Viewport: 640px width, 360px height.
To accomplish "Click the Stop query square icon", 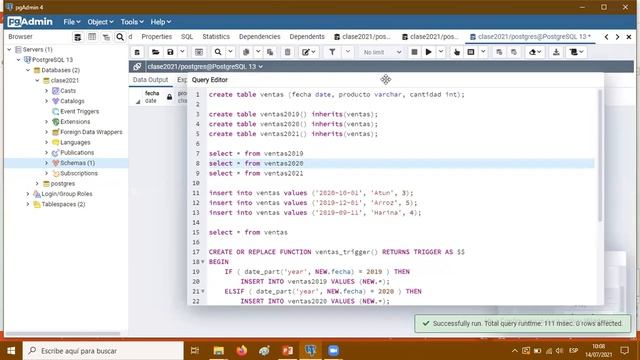I will click(x=414, y=52).
